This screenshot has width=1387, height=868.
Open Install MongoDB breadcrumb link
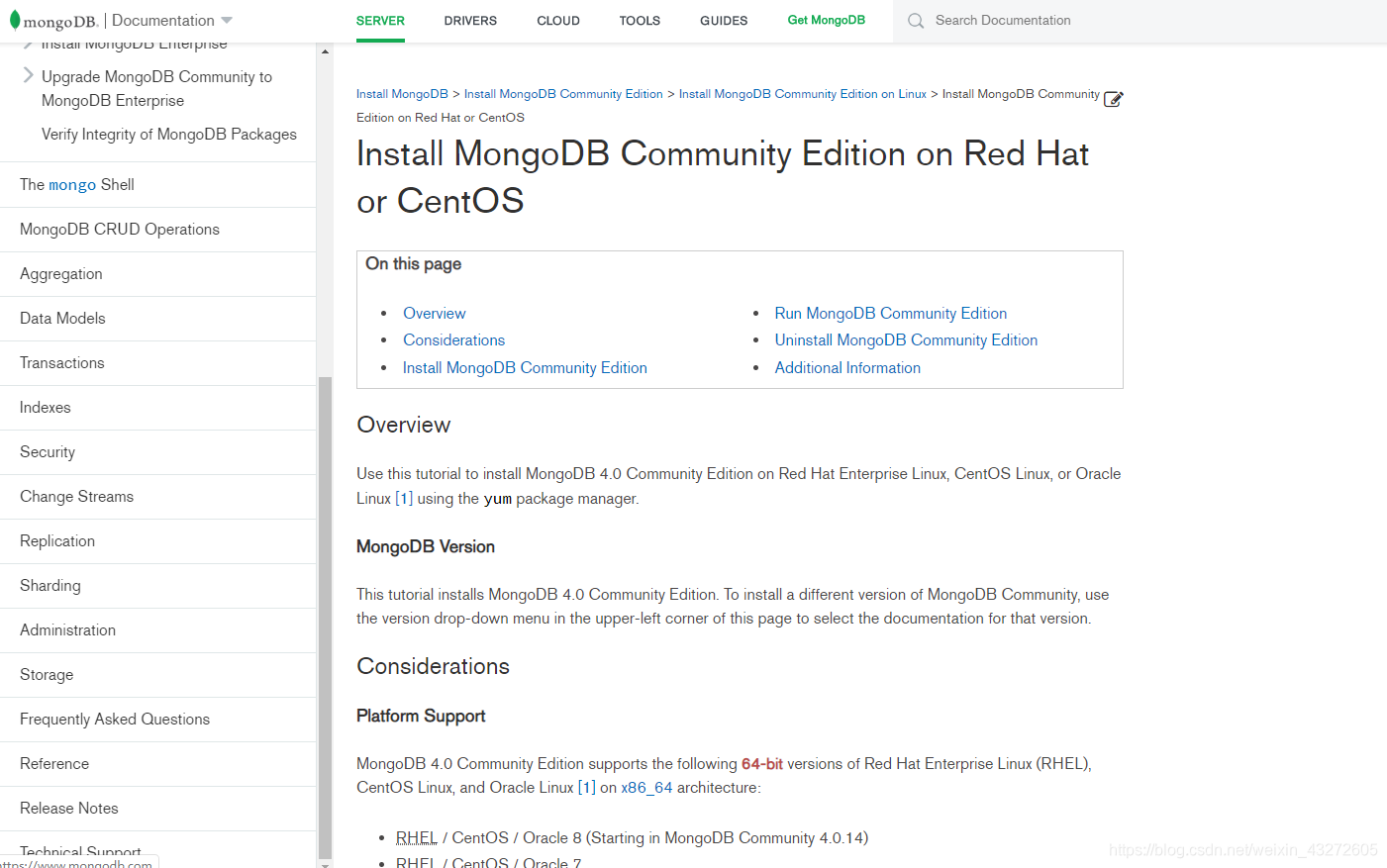(x=402, y=94)
